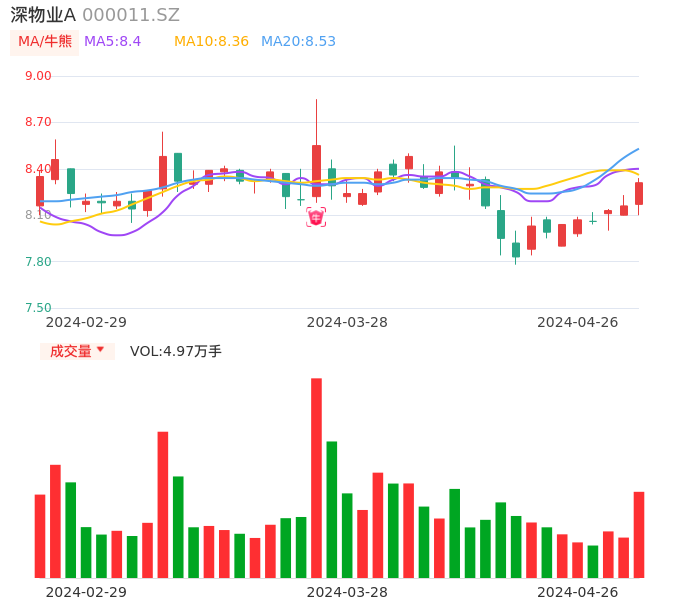686x606 pixels.
Task: Click 2024-04-26 date below the volume bars
Action: 577,592
